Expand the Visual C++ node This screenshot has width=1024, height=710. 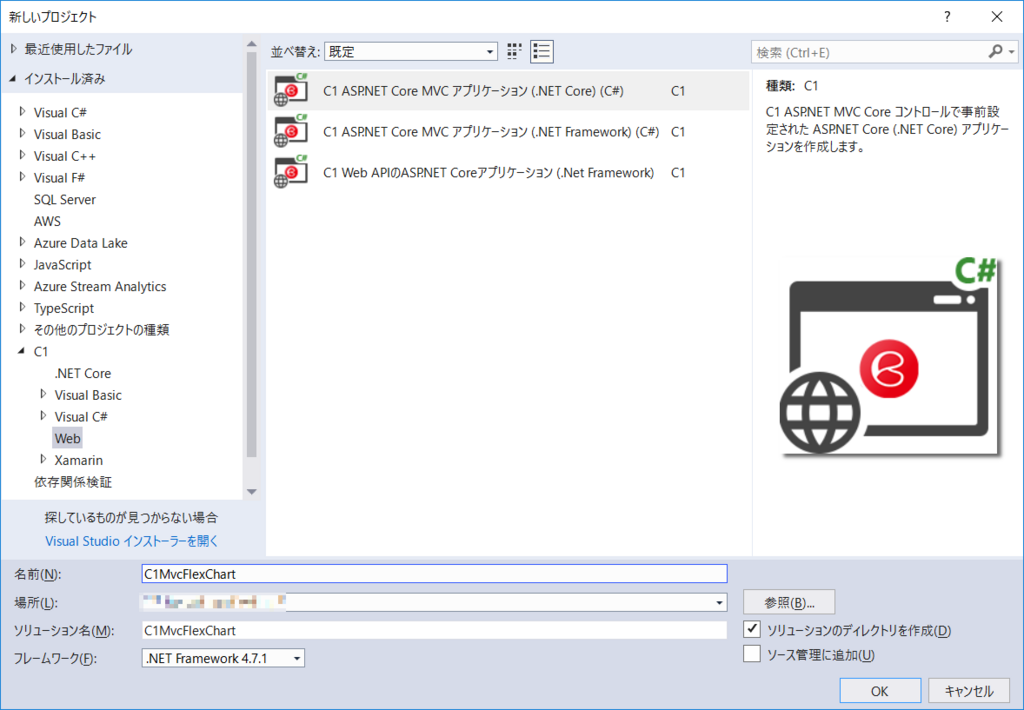tap(23, 155)
